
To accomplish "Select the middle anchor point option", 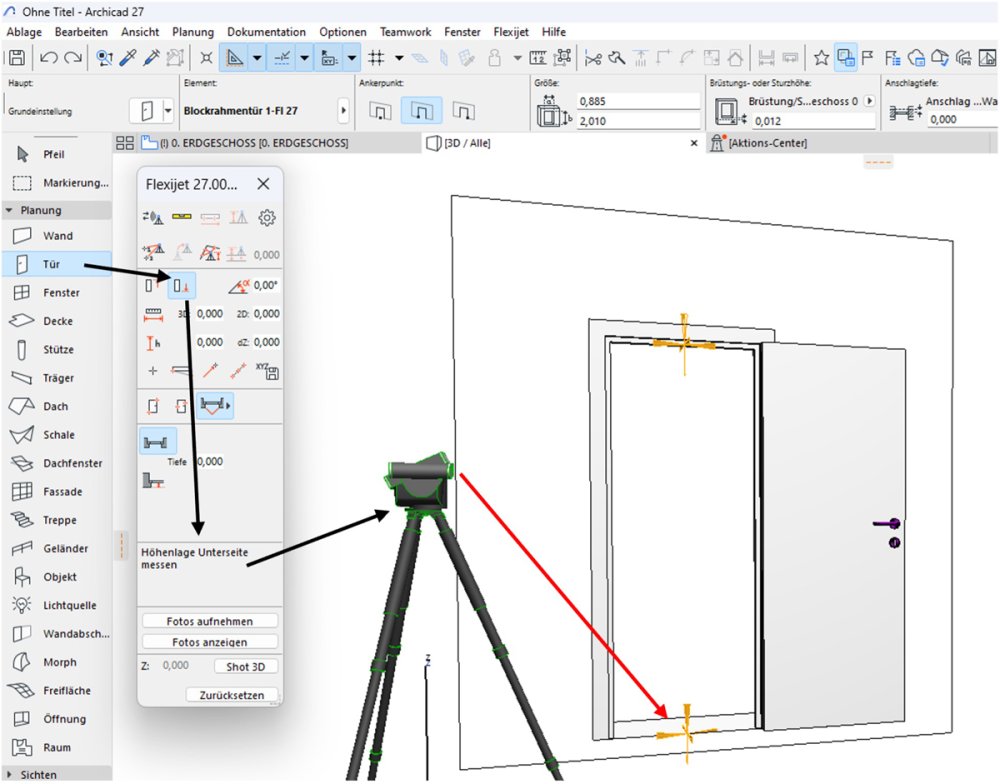I will (422, 111).
